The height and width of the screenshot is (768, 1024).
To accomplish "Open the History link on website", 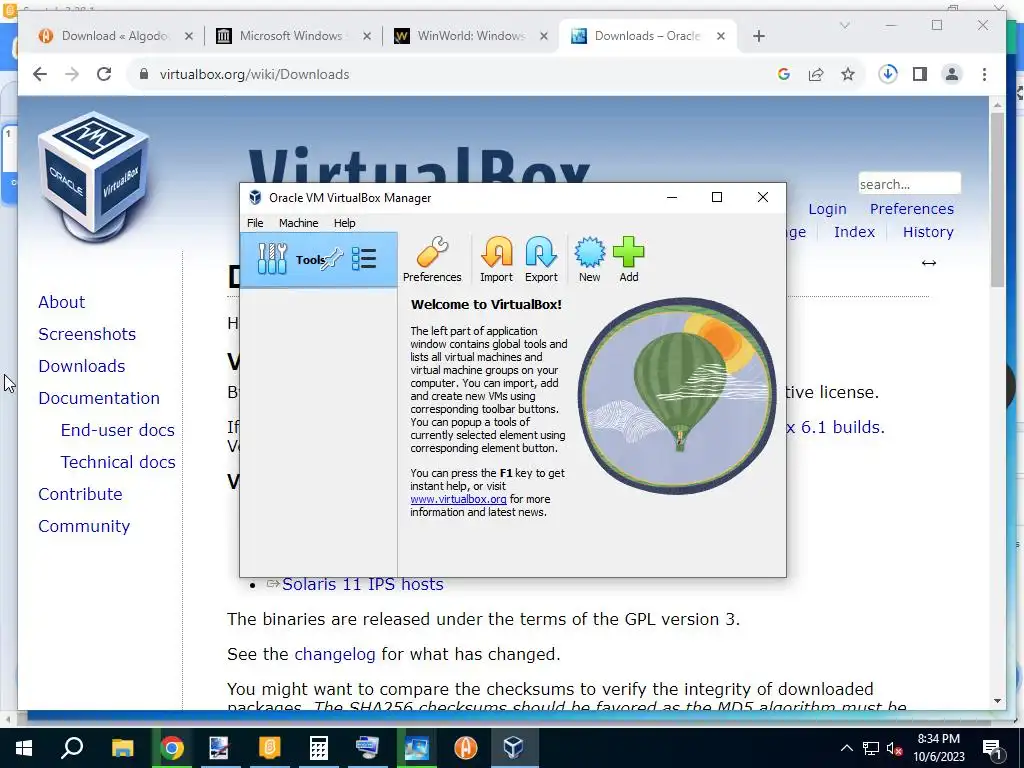I will click(928, 232).
